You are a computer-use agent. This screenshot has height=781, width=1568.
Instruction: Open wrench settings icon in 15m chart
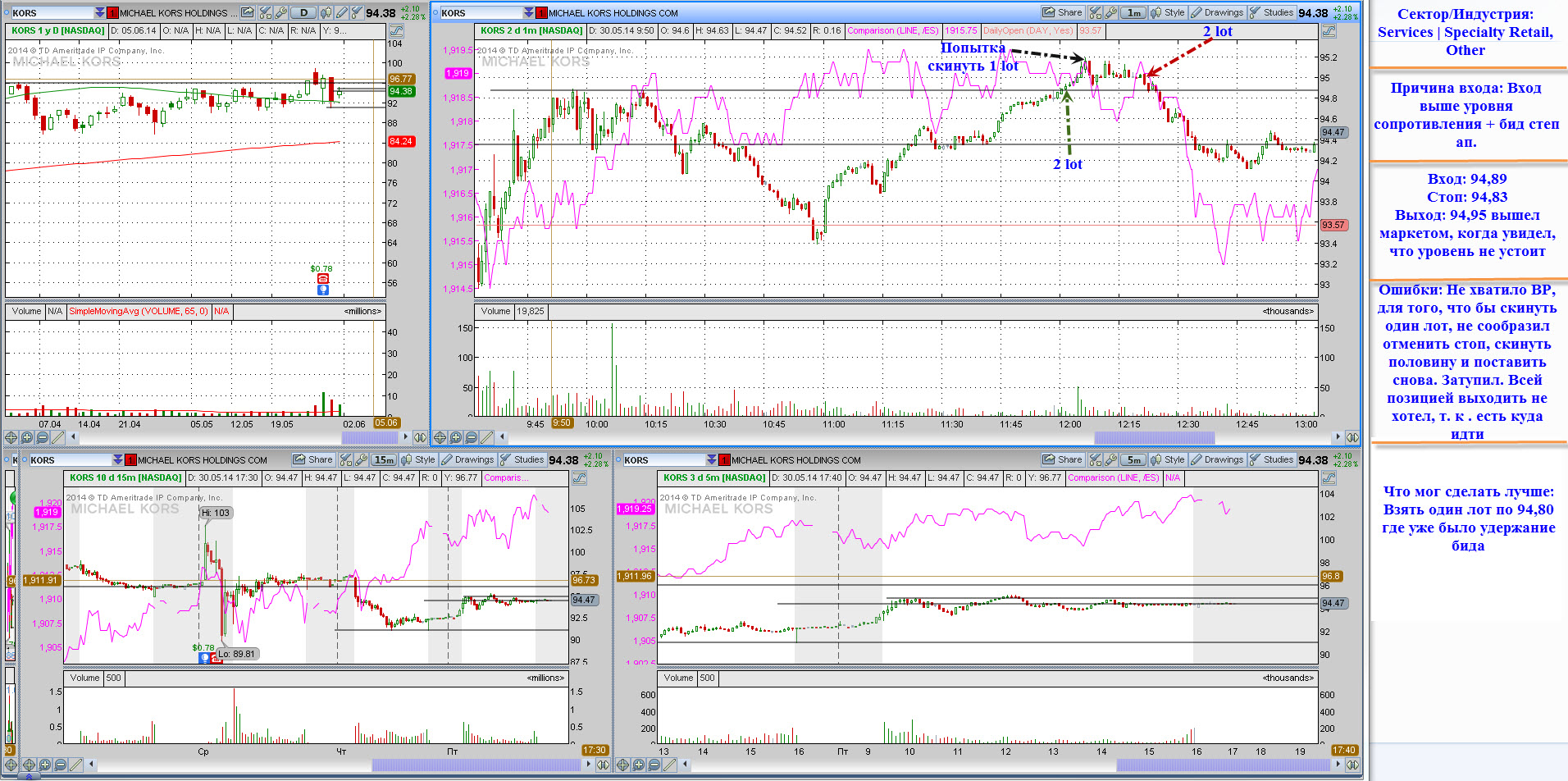(x=361, y=459)
